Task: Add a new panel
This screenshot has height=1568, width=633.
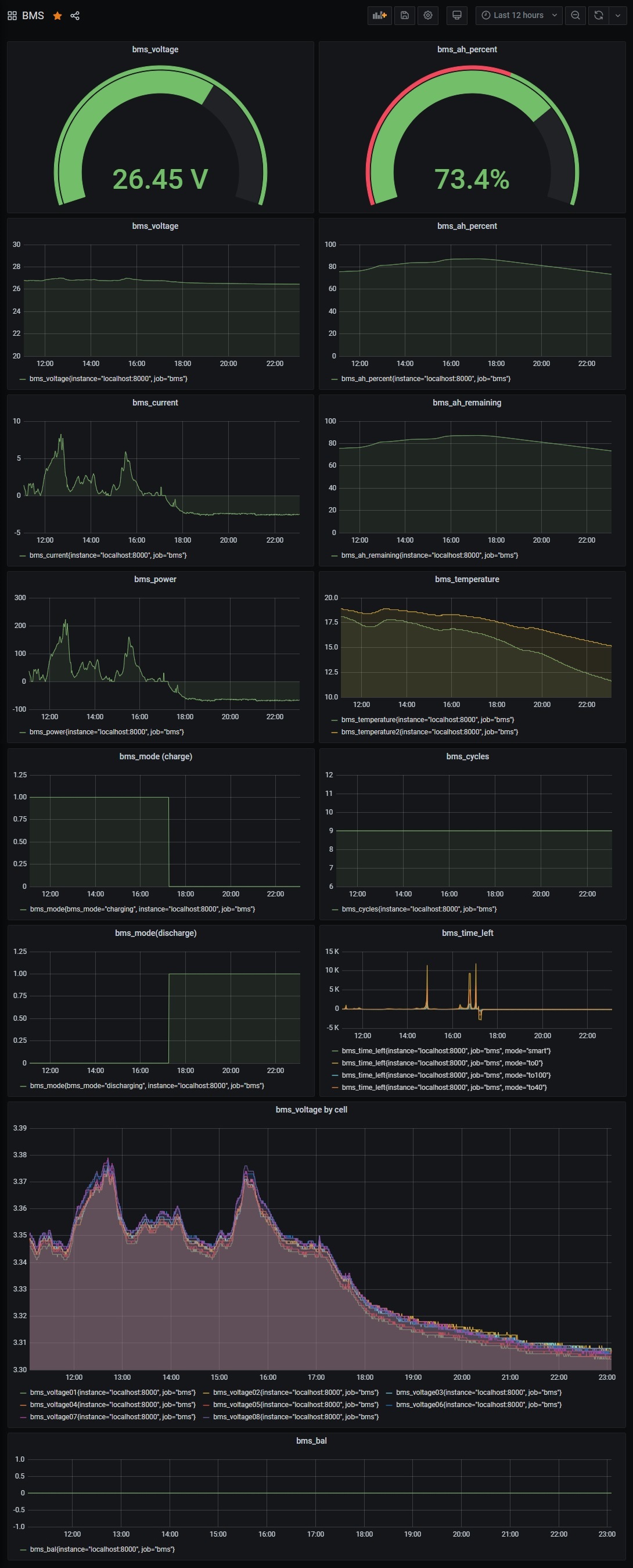Action: 380,15
